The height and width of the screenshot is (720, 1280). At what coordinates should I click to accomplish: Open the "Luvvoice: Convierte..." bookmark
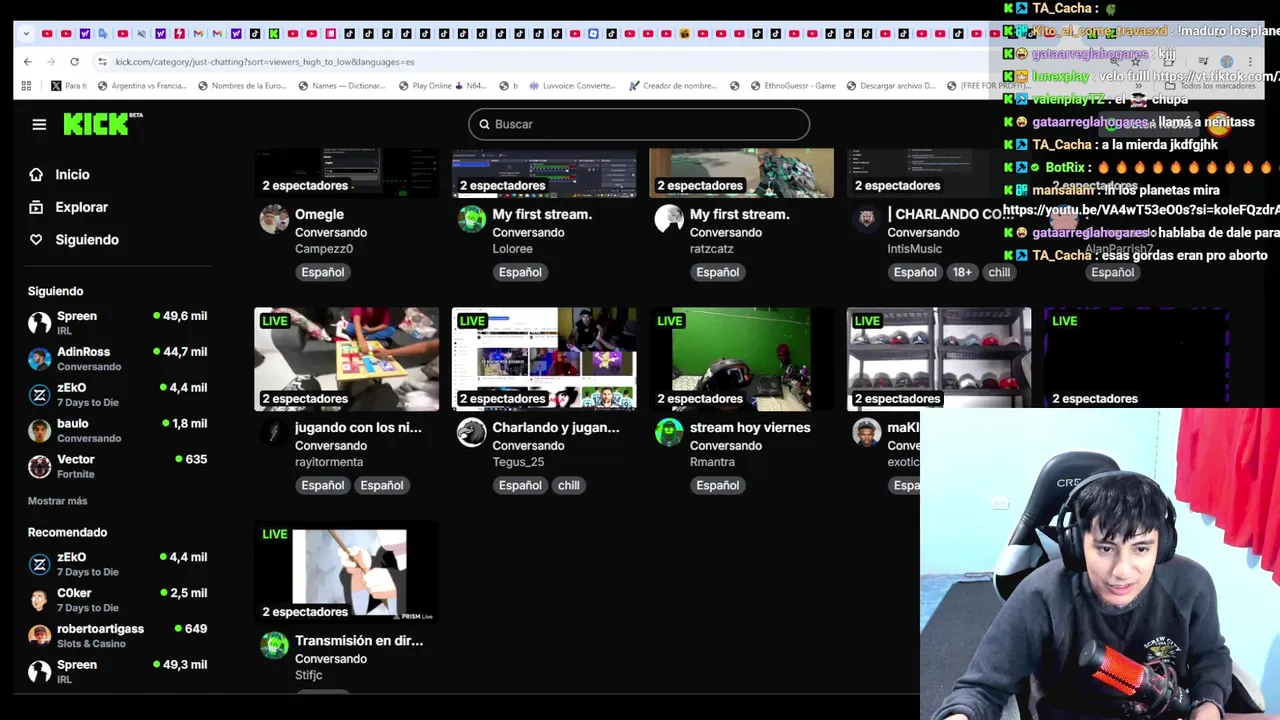(571, 85)
